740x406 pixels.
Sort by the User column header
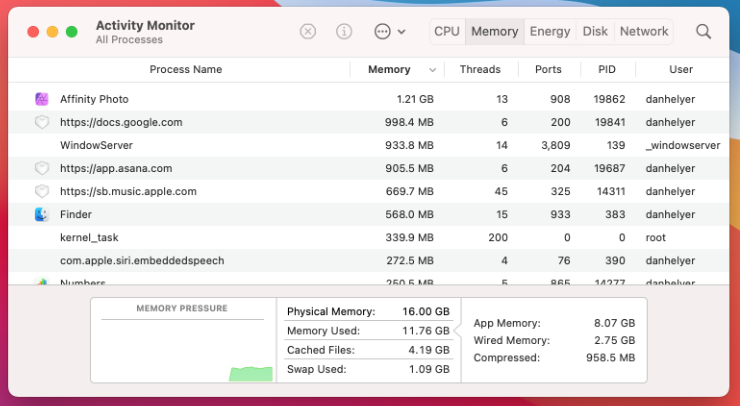[681, 69]
